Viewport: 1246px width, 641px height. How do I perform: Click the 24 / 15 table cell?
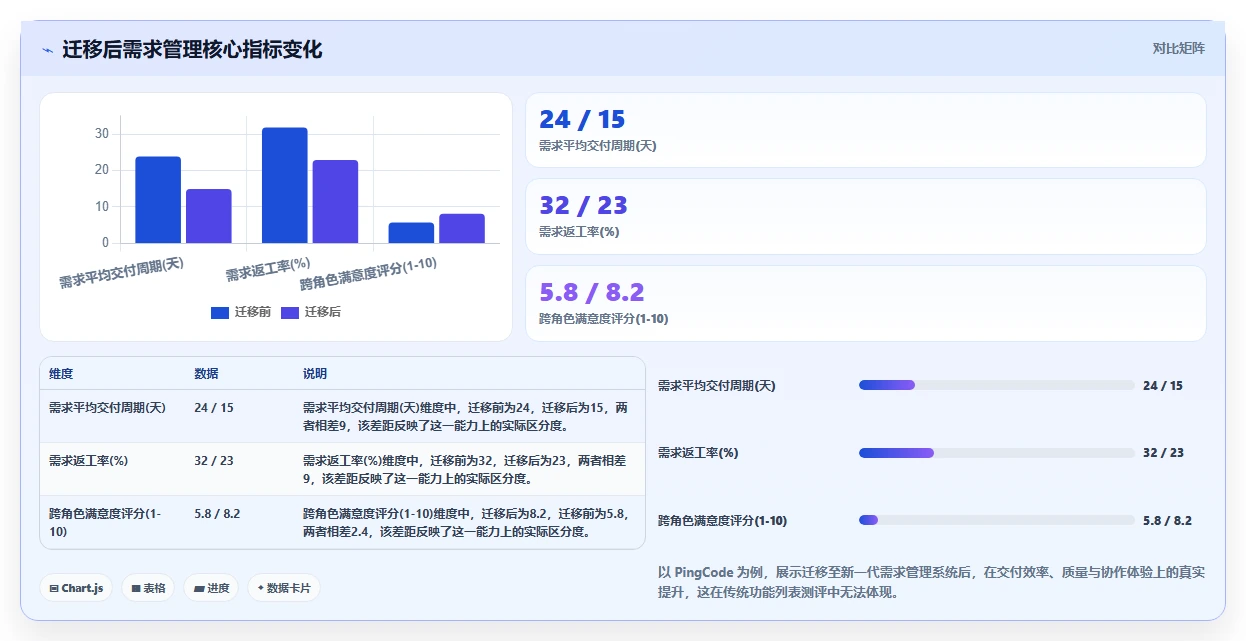214,408
